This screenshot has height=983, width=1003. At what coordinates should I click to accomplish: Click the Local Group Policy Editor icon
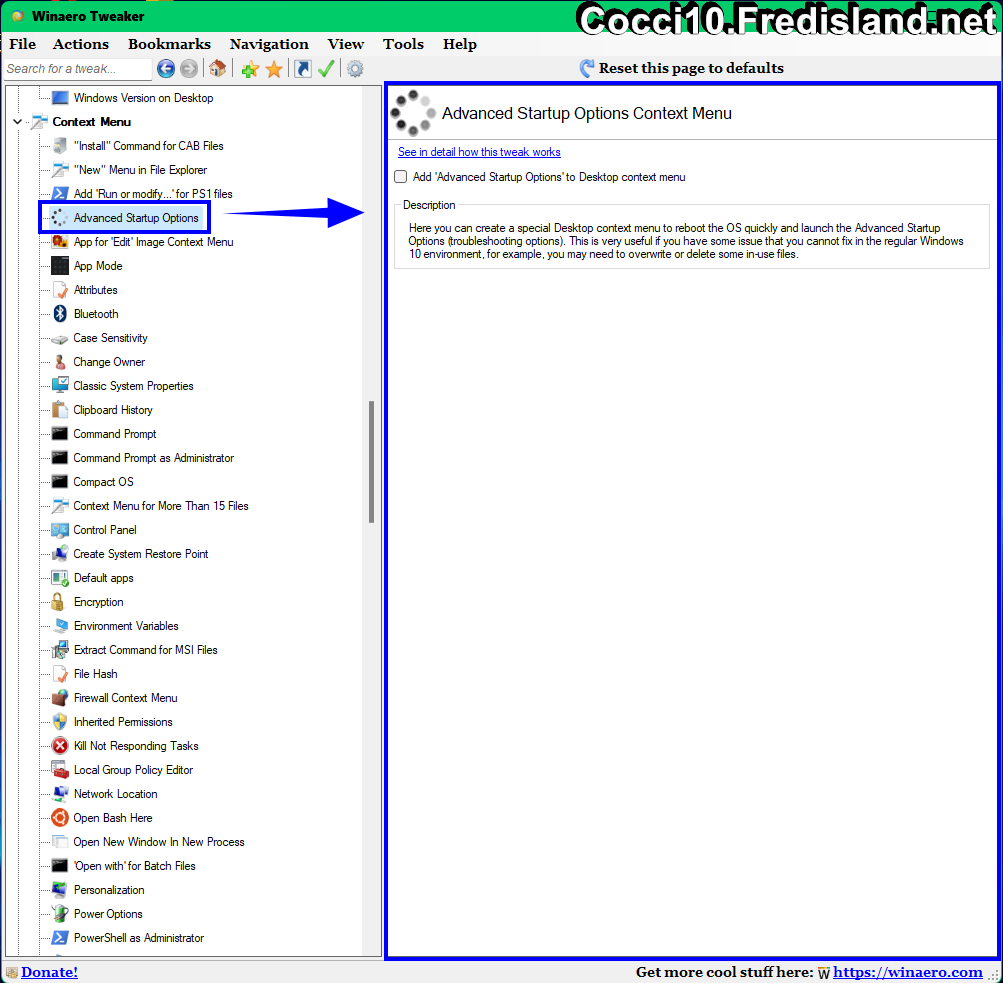click(x=60, y=769)
